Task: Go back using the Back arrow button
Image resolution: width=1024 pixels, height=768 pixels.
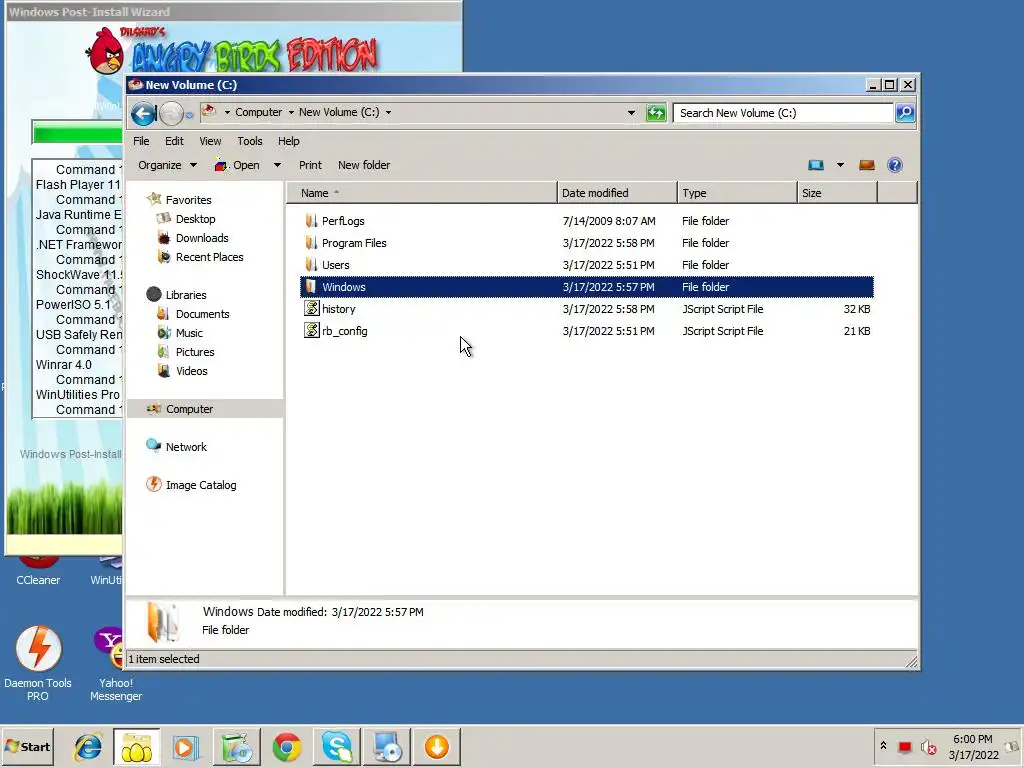Action: point(143,114)
